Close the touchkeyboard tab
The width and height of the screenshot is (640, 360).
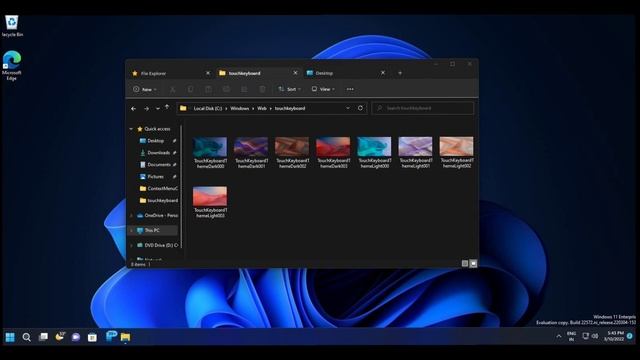[x=296, y=73]
